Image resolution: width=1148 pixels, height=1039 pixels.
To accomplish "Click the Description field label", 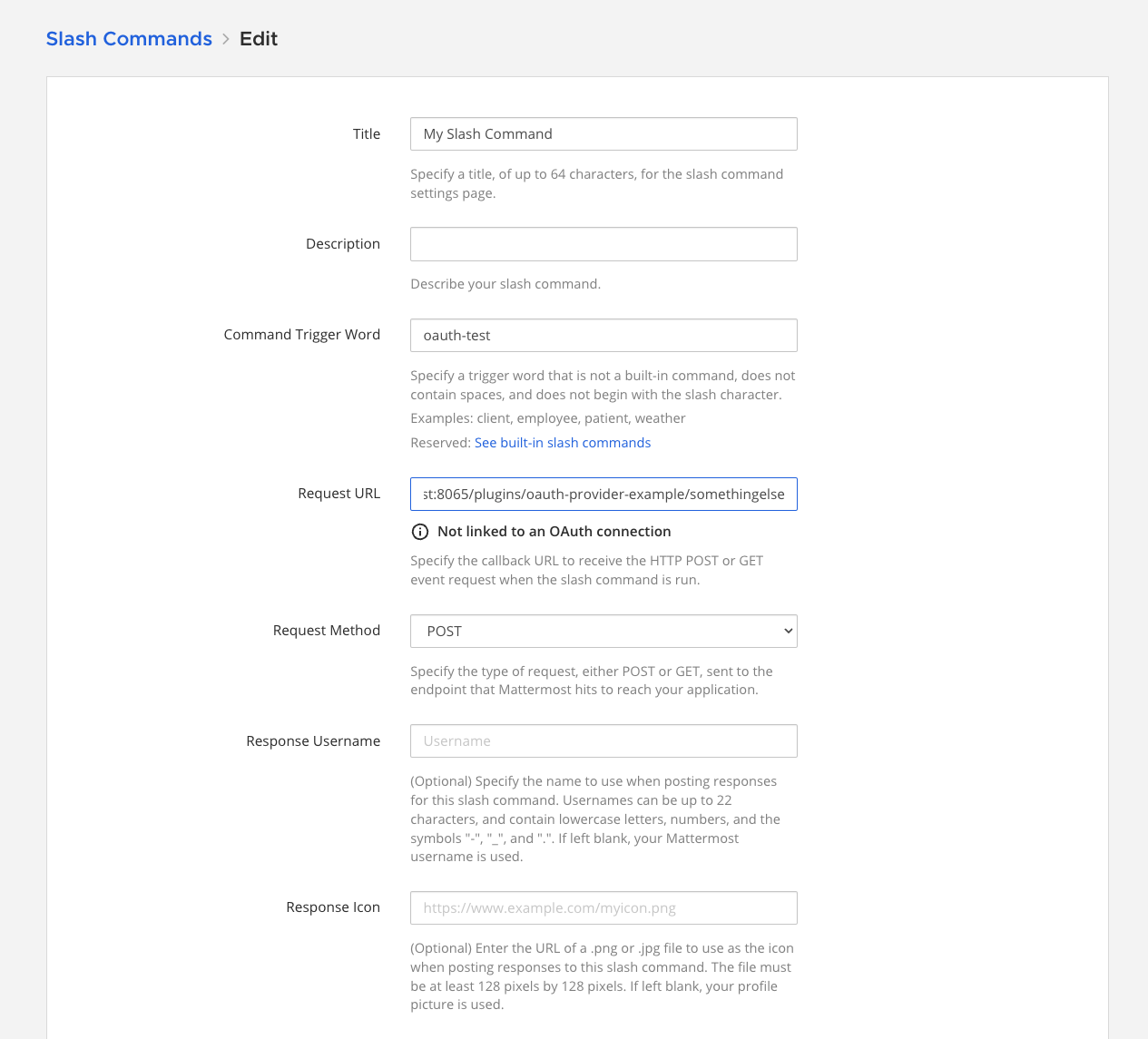I will pos(342,244).
